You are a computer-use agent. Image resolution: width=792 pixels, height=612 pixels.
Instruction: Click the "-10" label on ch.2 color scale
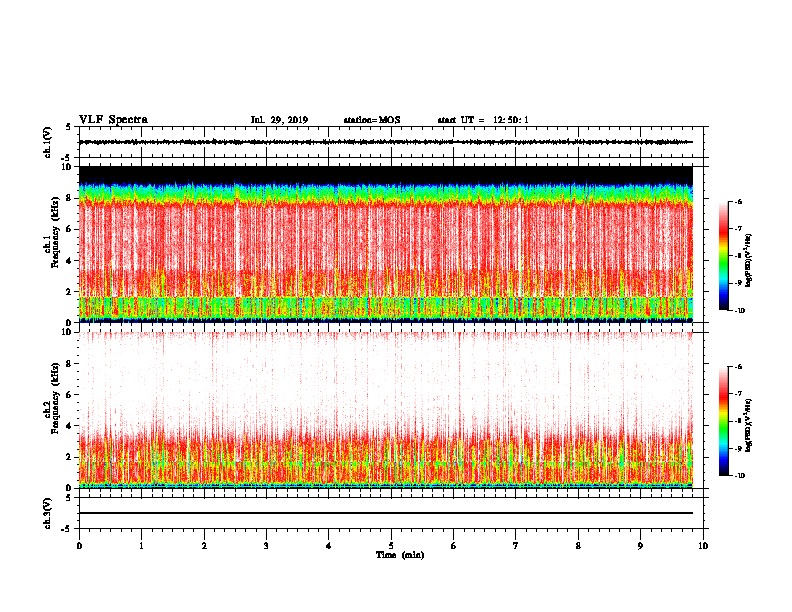739,476
